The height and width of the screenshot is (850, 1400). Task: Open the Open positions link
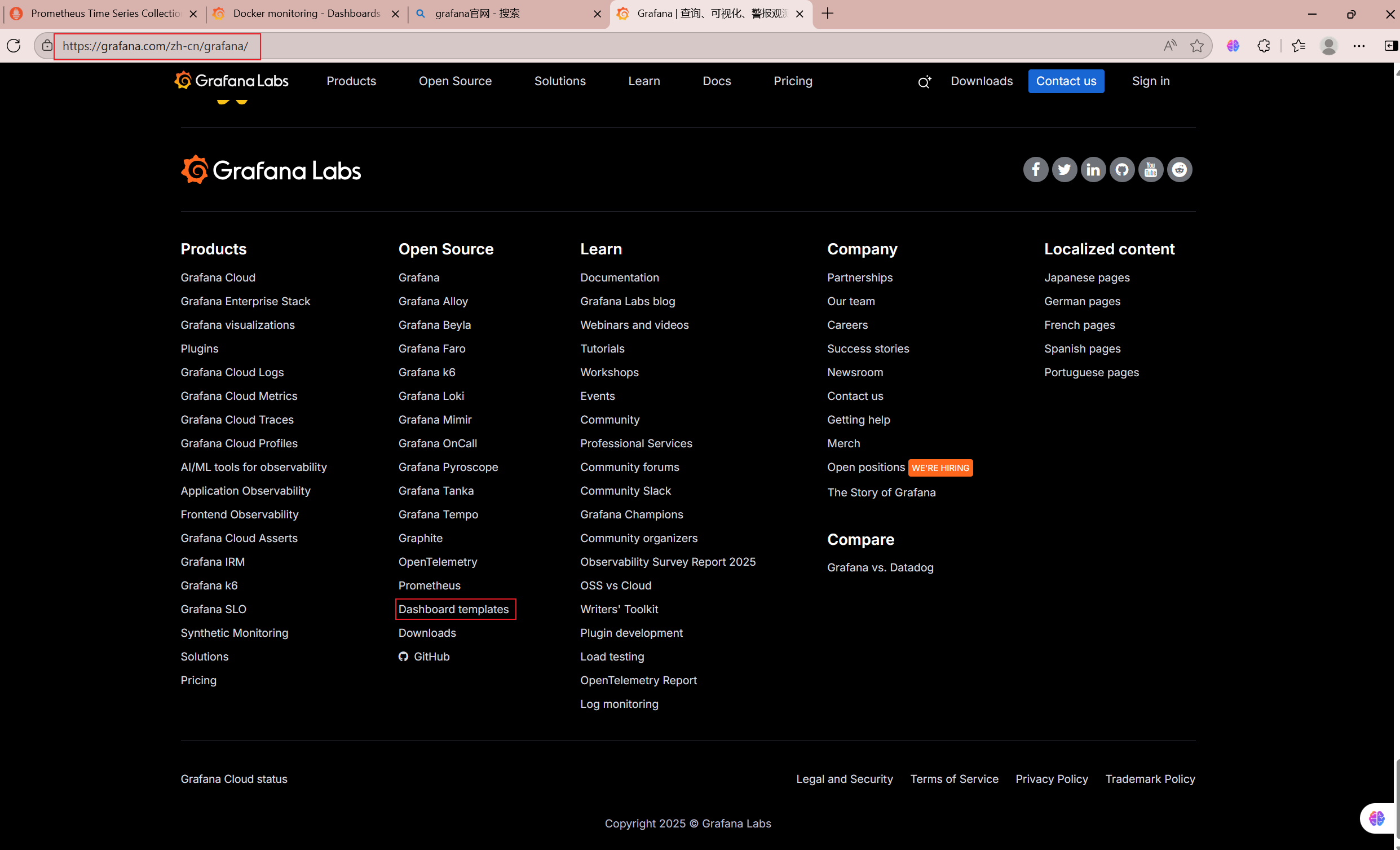pyautogui.click(x=866, y=467)
